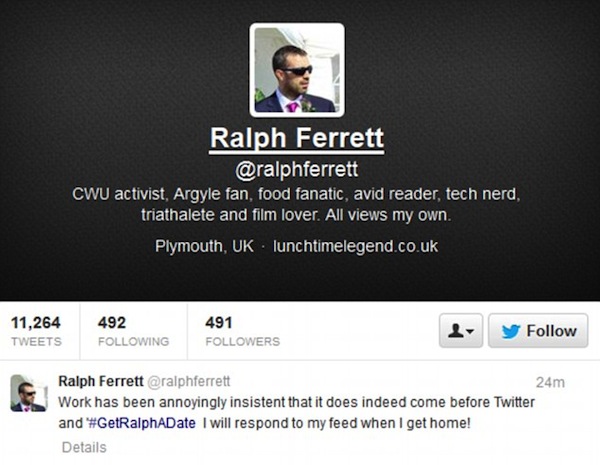Click the Follow button with bird icon
This screenshot has width=600, height=465.
point(538,331)
